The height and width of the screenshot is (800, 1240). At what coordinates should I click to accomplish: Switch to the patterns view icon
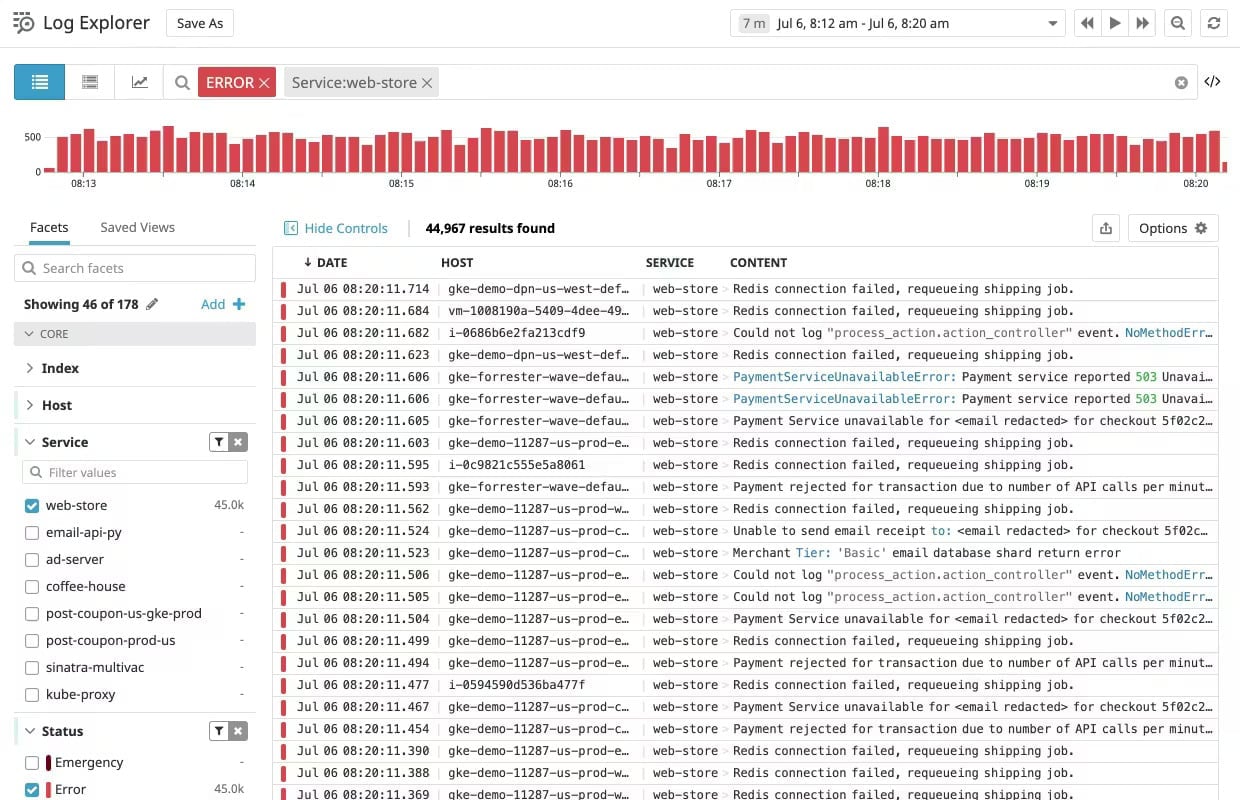tap(90, 82)
